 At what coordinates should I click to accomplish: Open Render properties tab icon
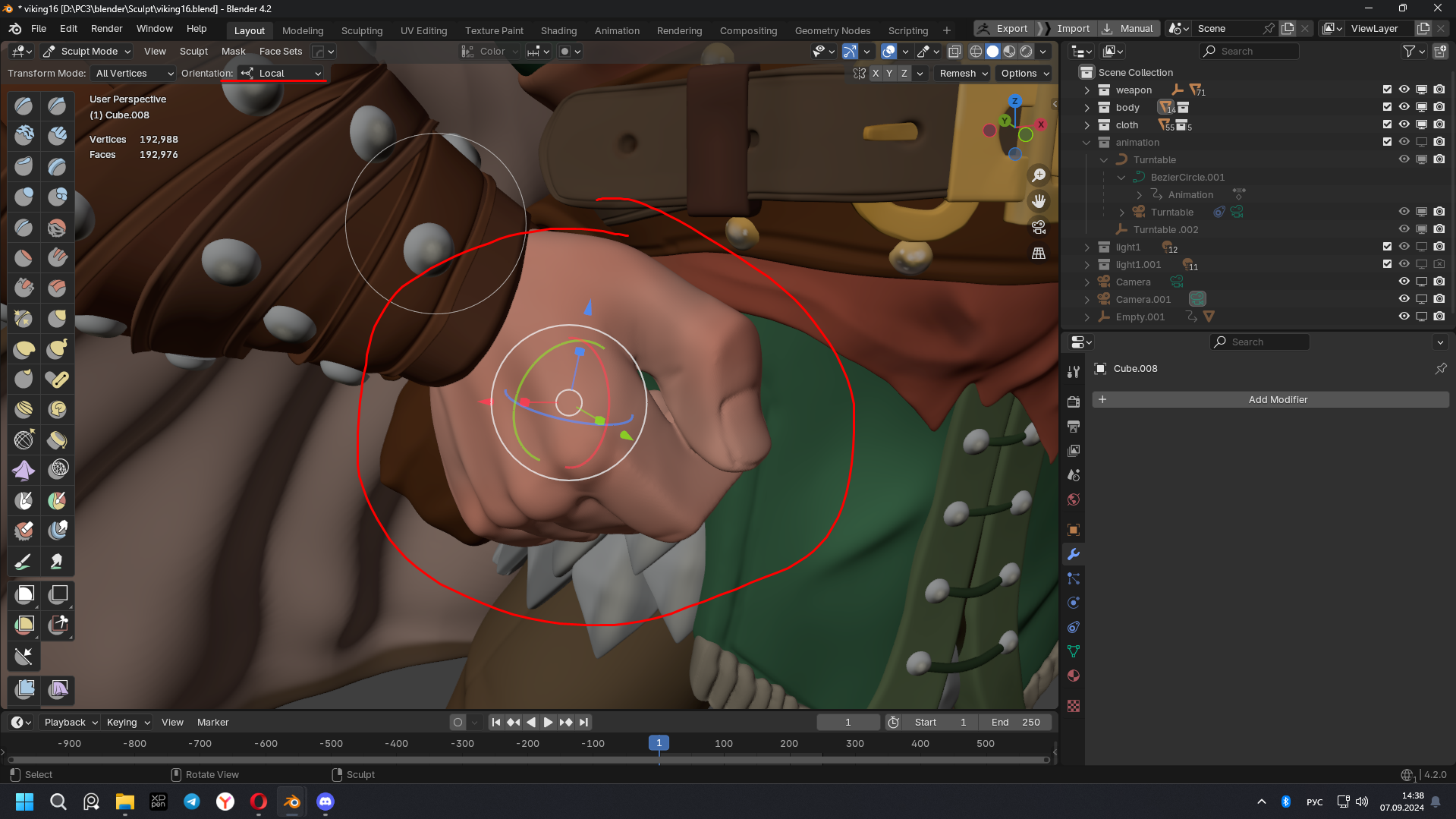point(1073,402)
